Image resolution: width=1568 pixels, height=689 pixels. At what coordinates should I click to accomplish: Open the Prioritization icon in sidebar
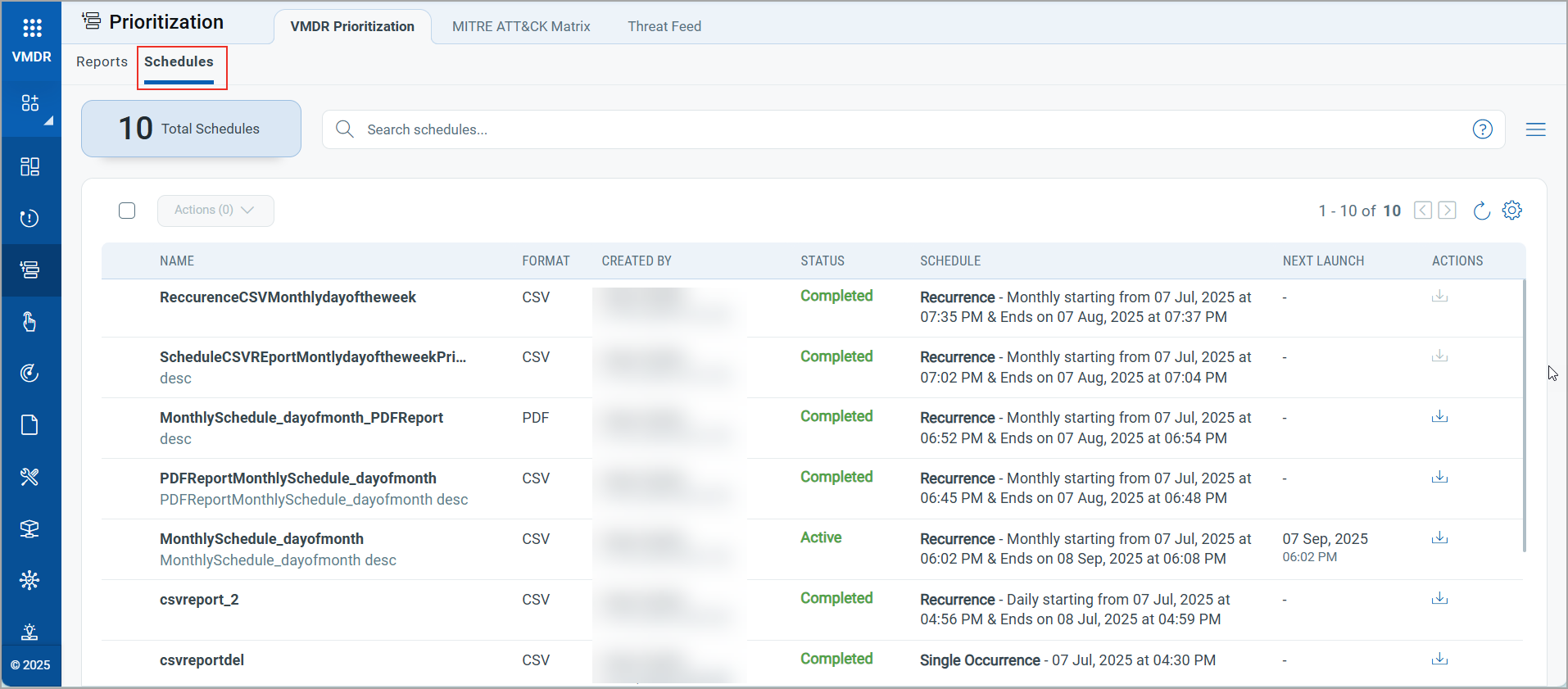pos(30,270)
